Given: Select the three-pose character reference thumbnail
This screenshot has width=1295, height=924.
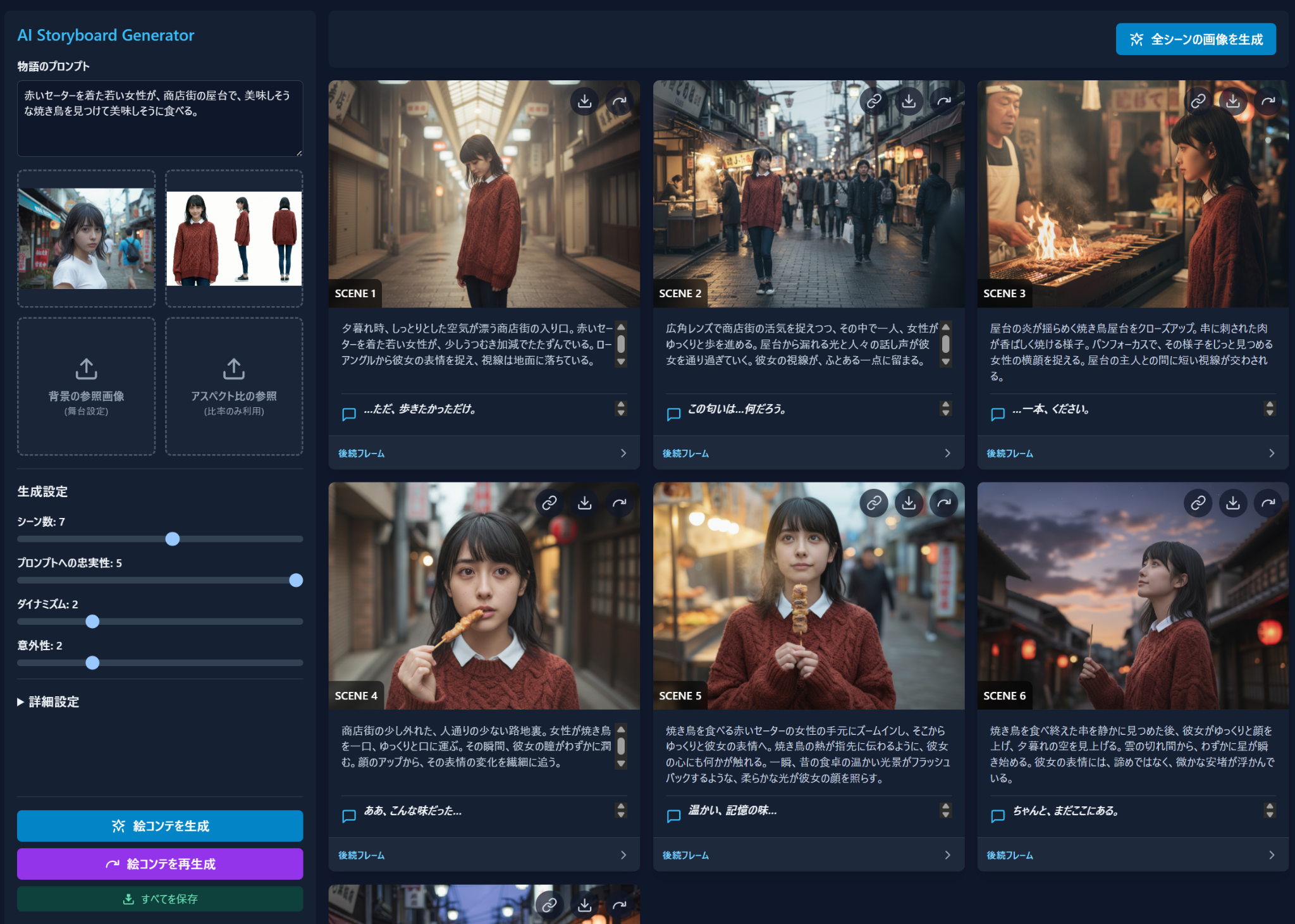Looking at the screenshot, I should tap(234, 238).
